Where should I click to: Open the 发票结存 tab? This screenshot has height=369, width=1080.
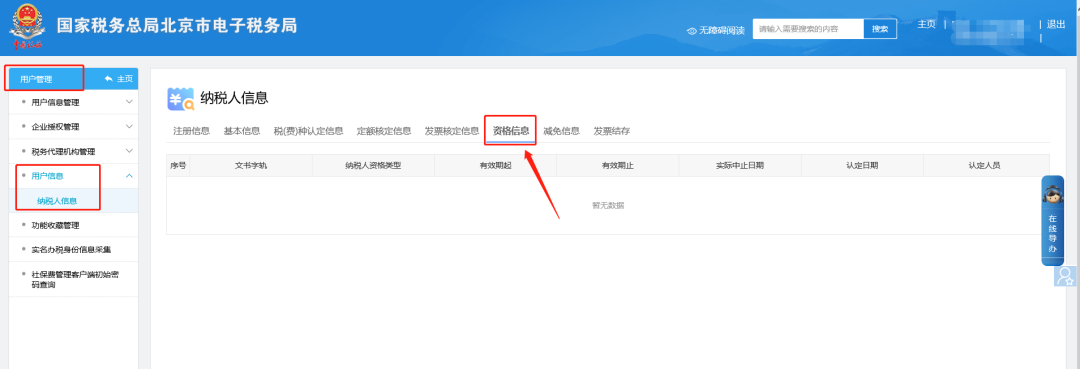pyautogui.click(x=612, y=131)
